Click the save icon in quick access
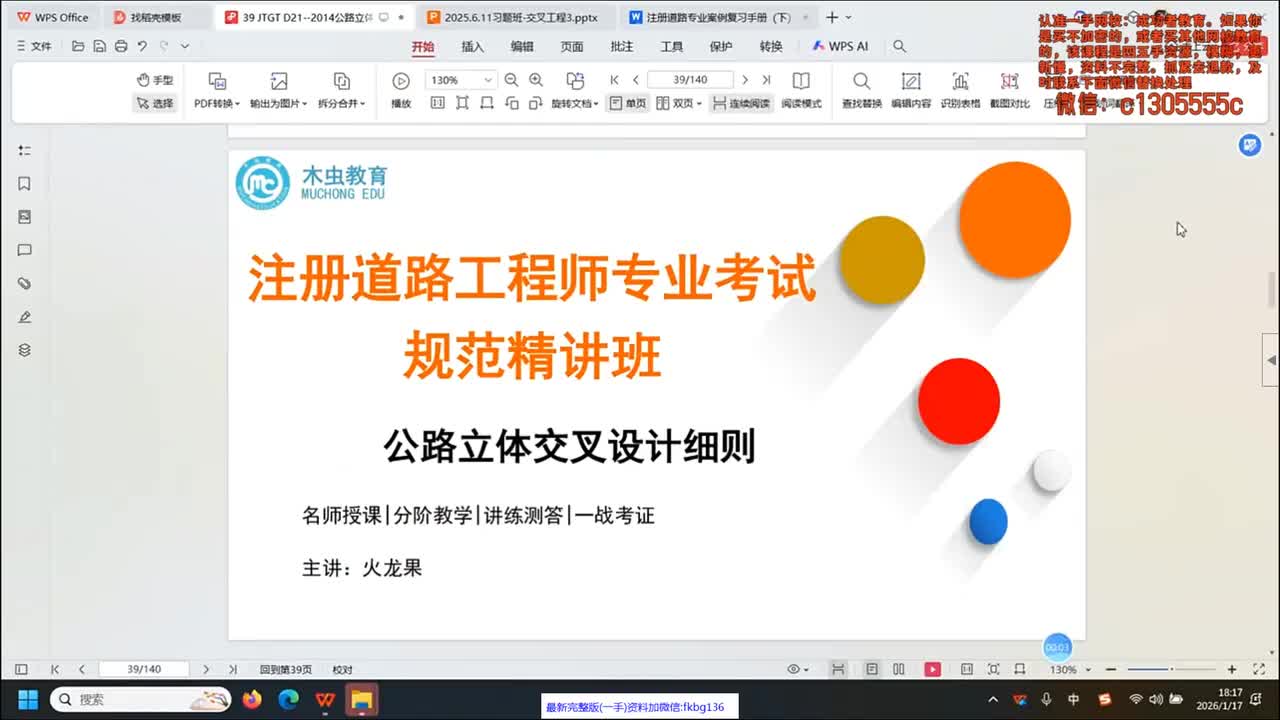The width and height of the screenshot is (1280, 720). (x=99, y=46)
